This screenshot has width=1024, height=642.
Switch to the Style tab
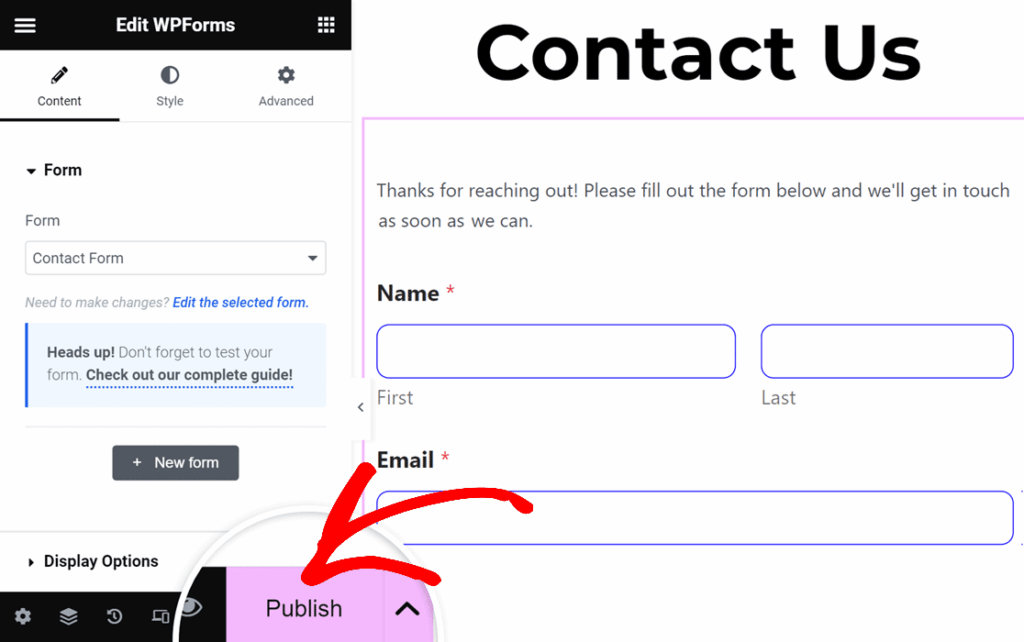click(x=169, y=86)
